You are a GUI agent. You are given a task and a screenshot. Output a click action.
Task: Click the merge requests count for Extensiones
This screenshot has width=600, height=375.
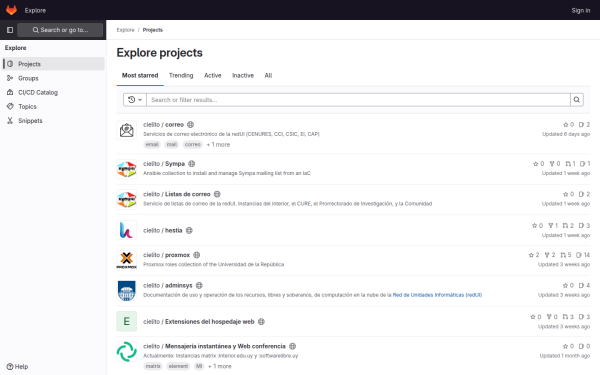[x=568, y=317]
